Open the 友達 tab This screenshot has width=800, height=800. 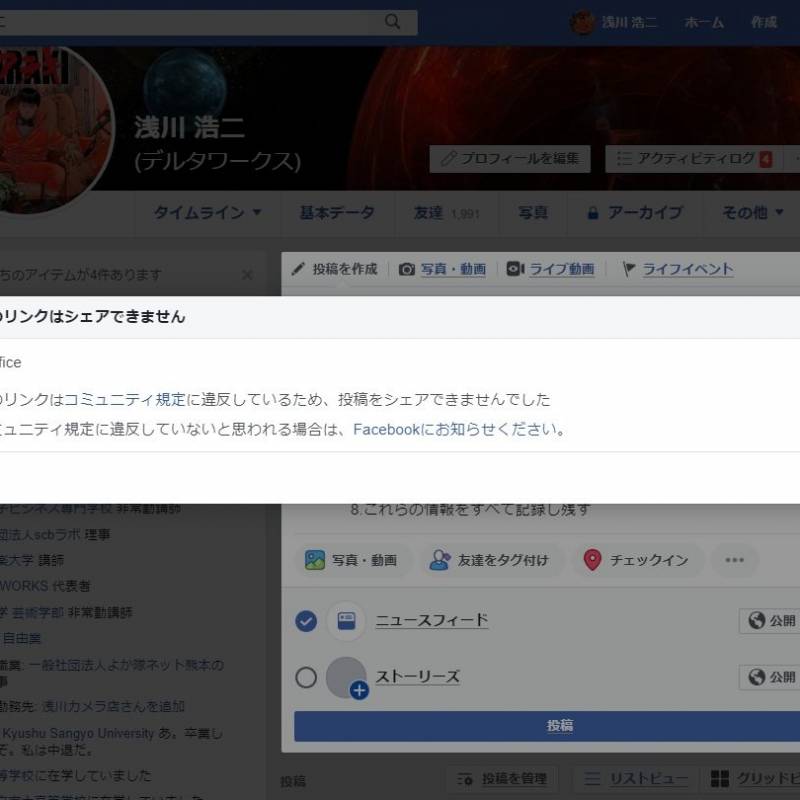click(x=447, y=212)
